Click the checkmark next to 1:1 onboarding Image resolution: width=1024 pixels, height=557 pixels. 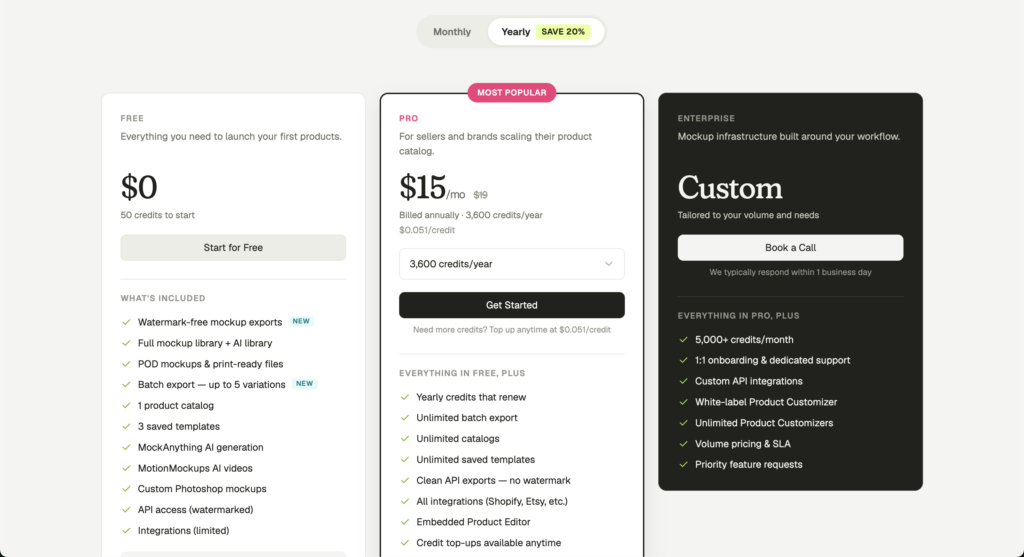pos(684,360)
